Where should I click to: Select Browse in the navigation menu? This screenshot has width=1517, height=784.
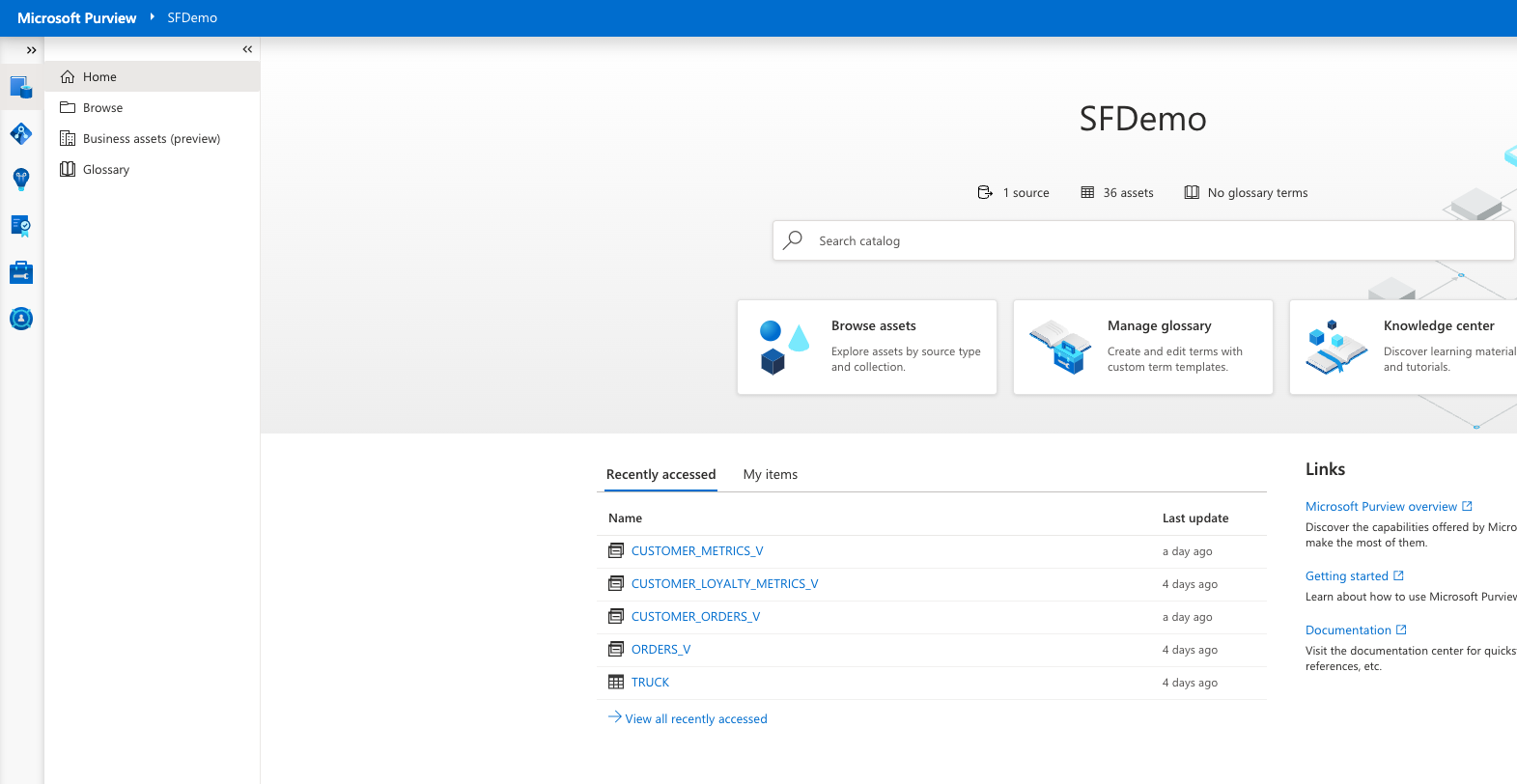point(102,108)
